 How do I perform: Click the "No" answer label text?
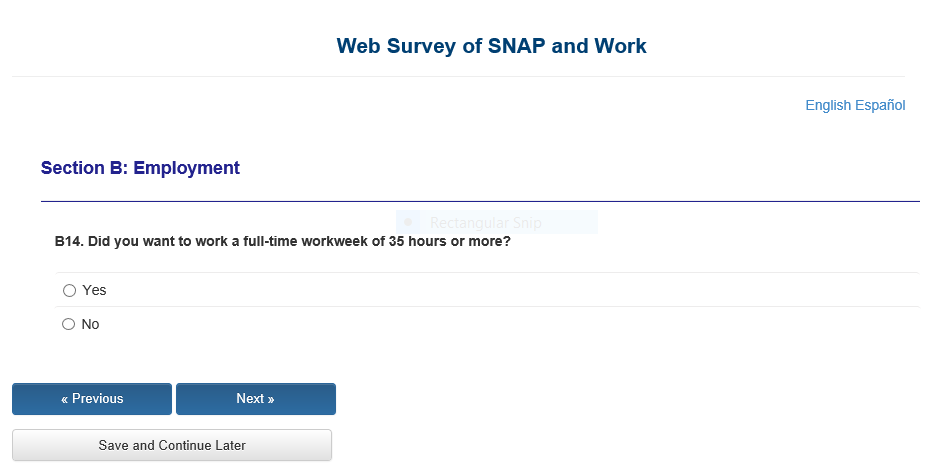(x=91, y=324)
